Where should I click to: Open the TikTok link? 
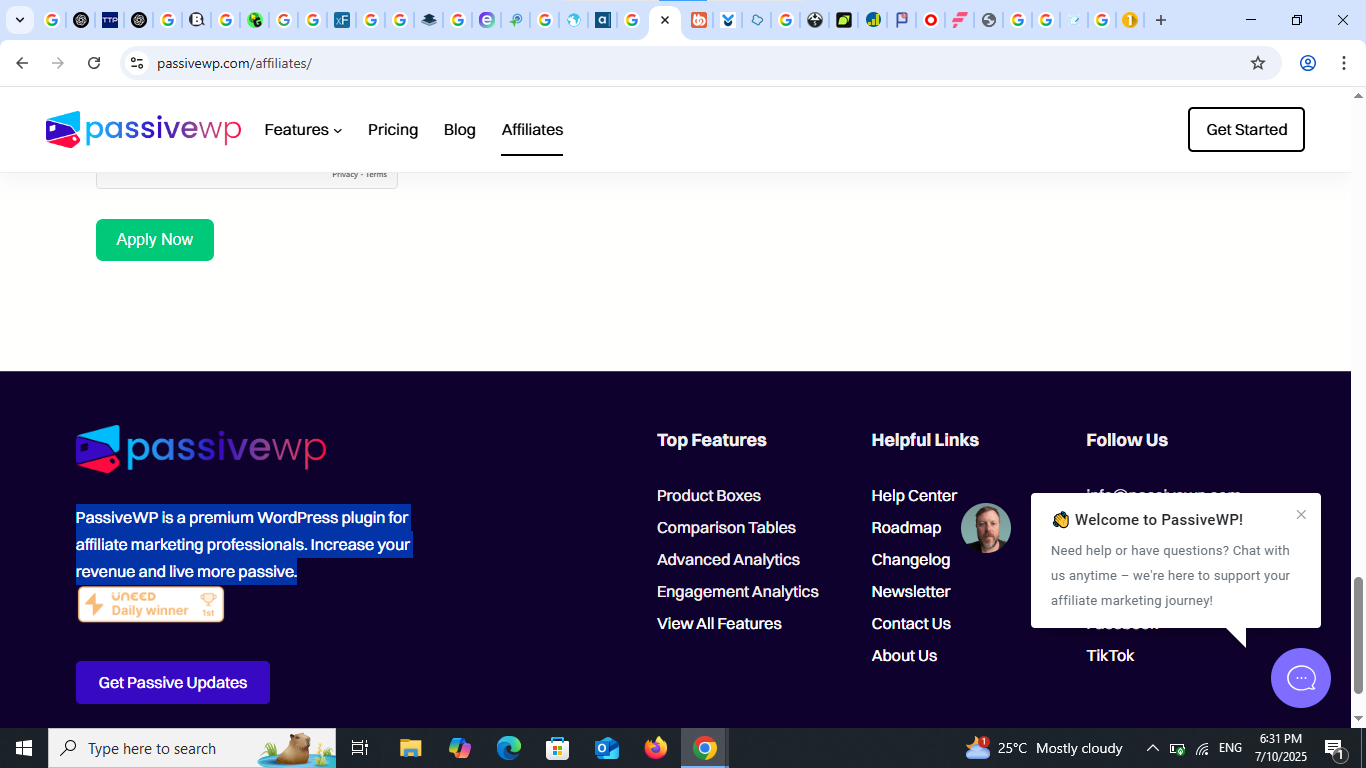click(1110, 656)
